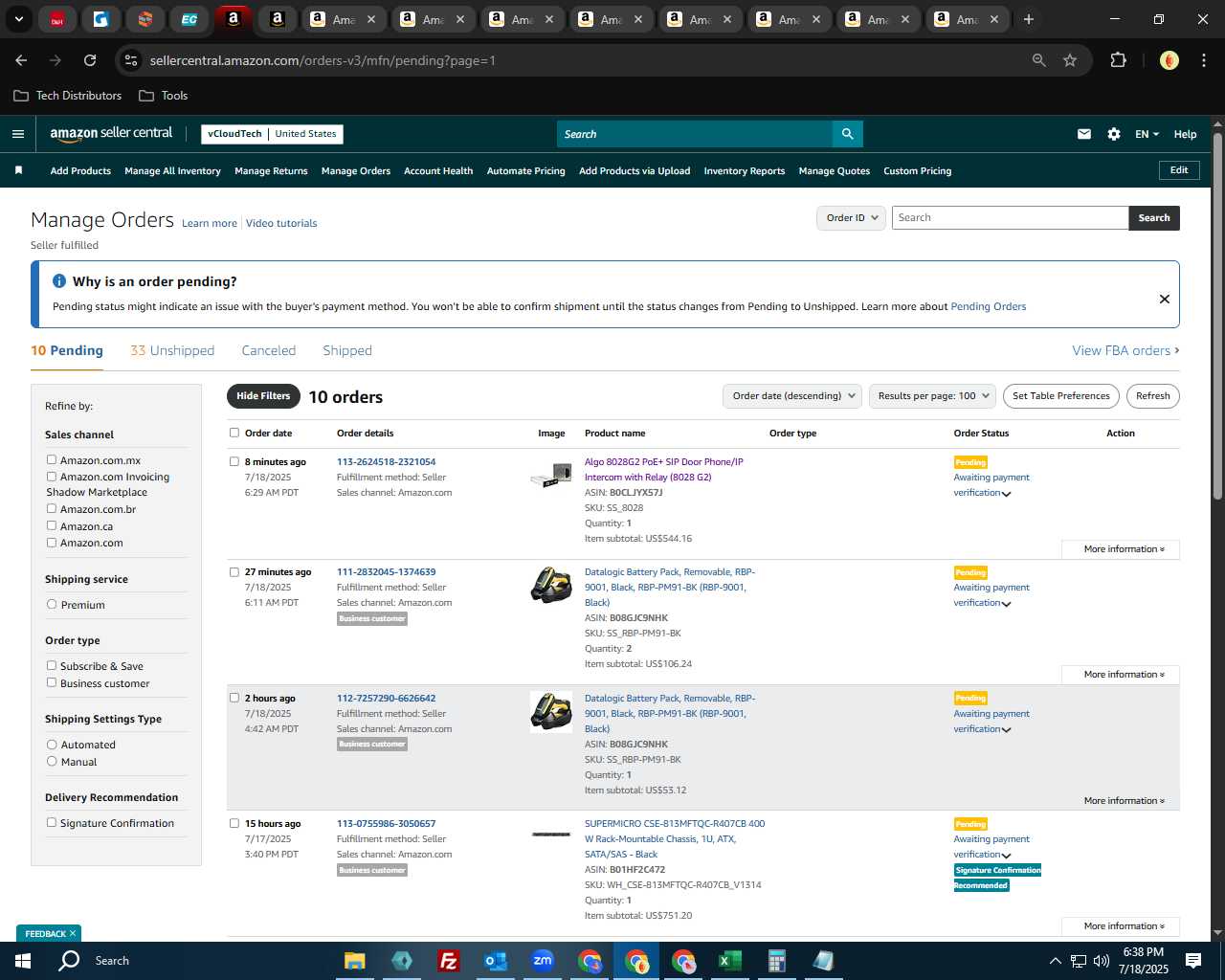The height and width of the screenshot is (980, 1225).
Task: Expand More information for order 112-7257290-6626642
Action: 1121,801
